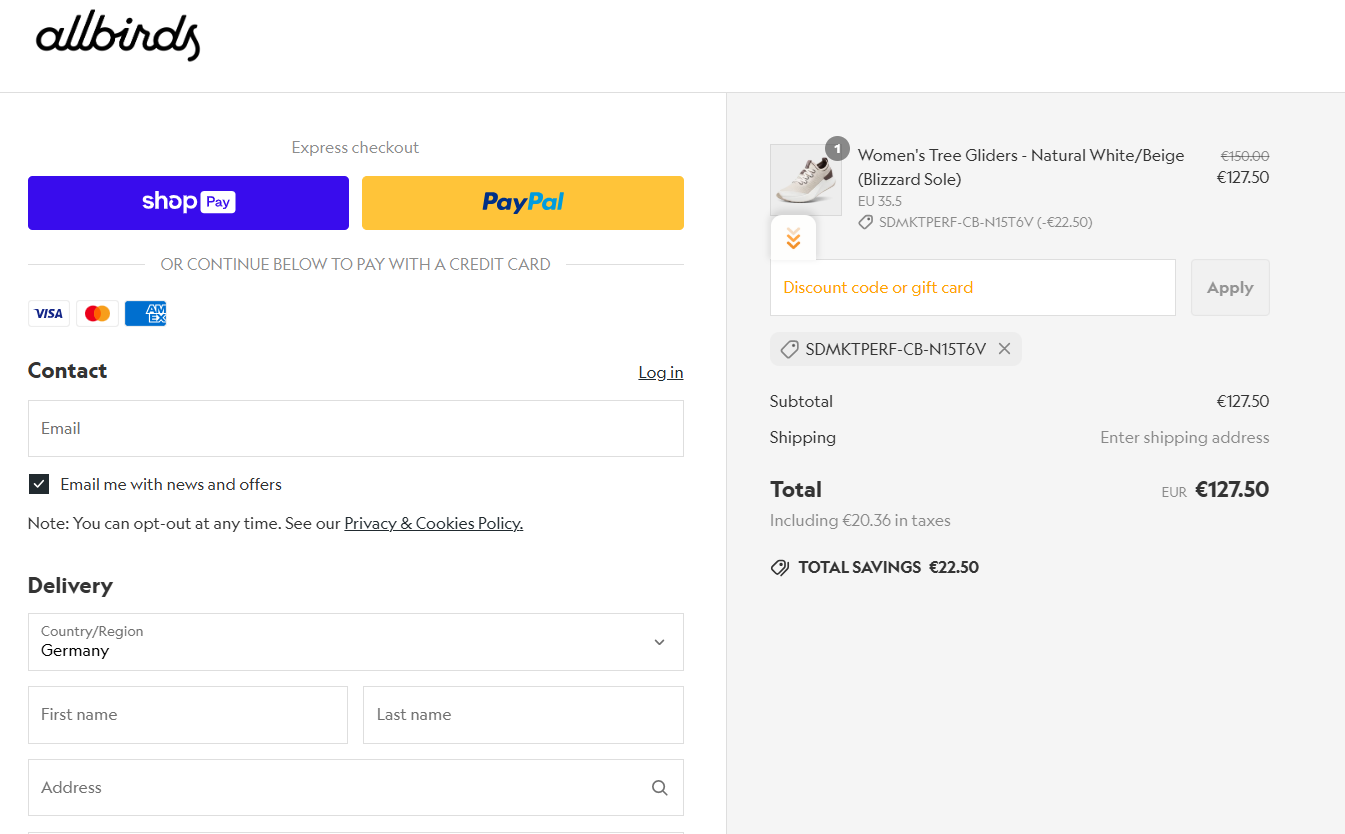Screen dimensions: 1345x834
Task: Open the Country/Region dropdown
Action: 355,642
